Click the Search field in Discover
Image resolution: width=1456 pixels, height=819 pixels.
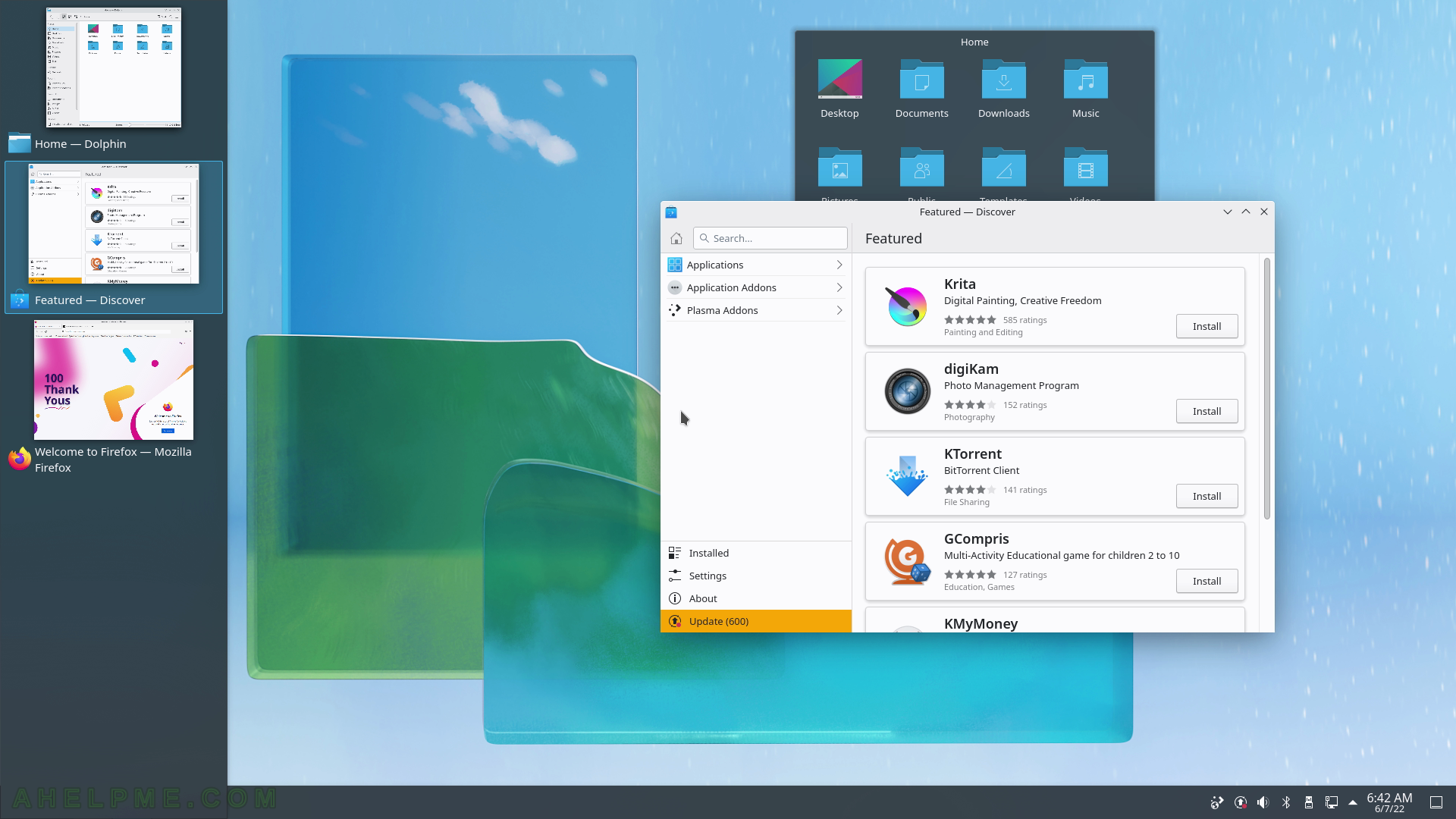coord(770,238)
